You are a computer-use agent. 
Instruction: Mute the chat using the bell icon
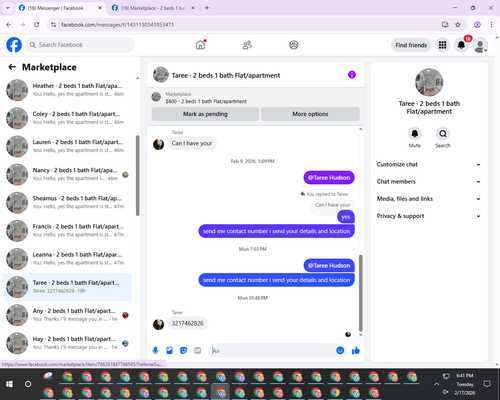tap(414, 134)
